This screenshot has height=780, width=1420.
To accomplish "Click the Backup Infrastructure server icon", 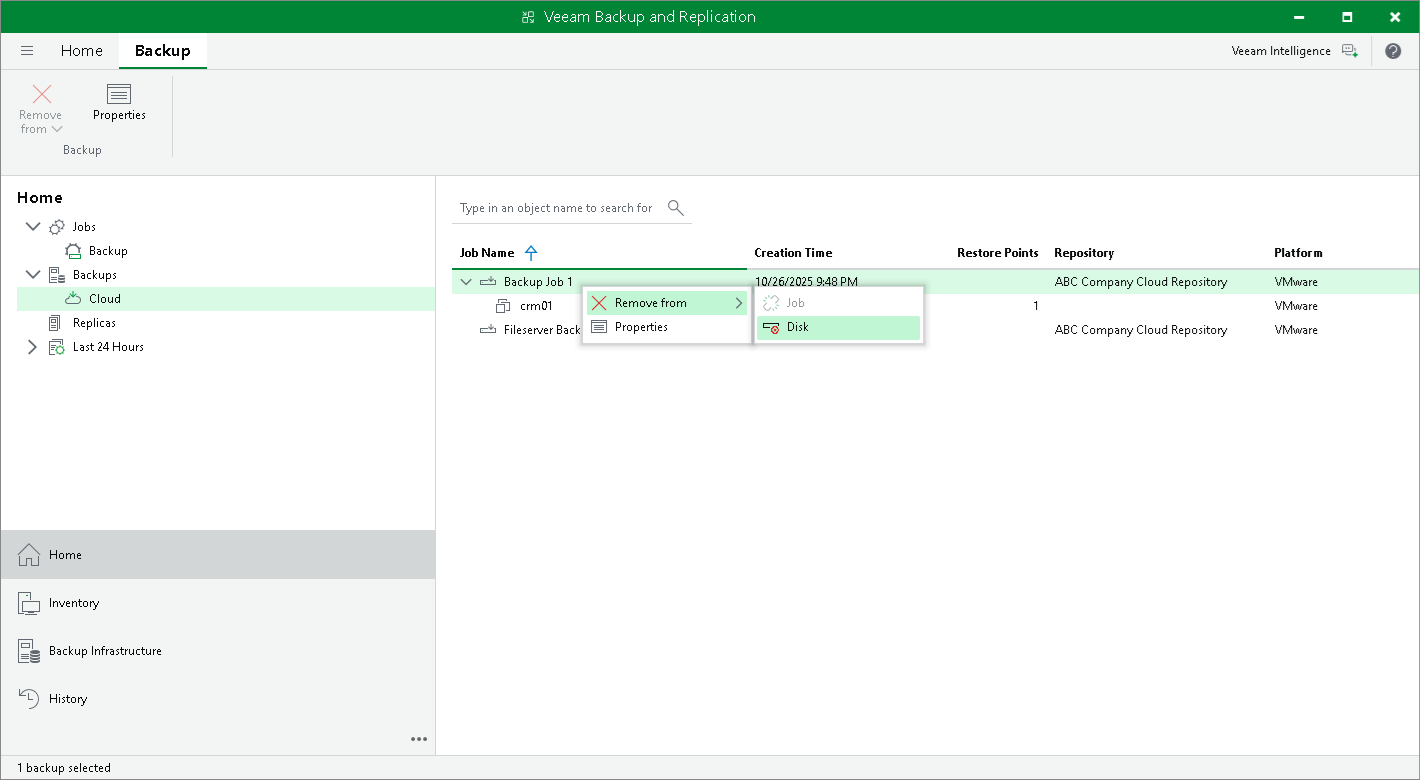I will click(x=29, y=651).
